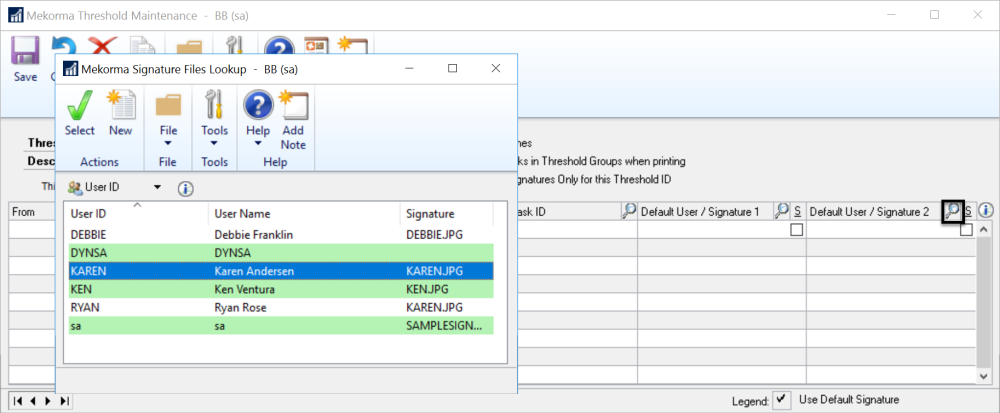Click the green Select checkmark icon
This screenshot has width=1000, height=413.
tap(80, 105)
